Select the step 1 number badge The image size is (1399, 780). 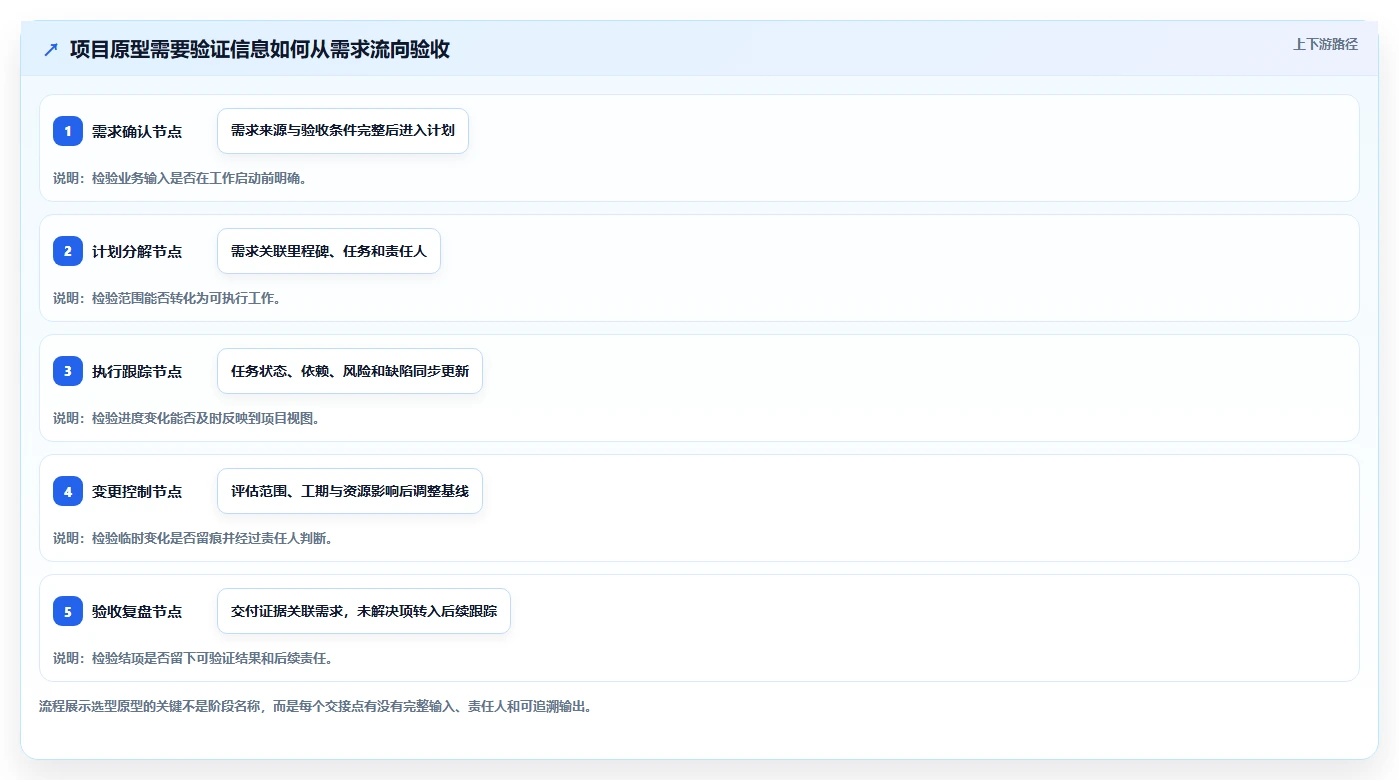click(68, 131)
